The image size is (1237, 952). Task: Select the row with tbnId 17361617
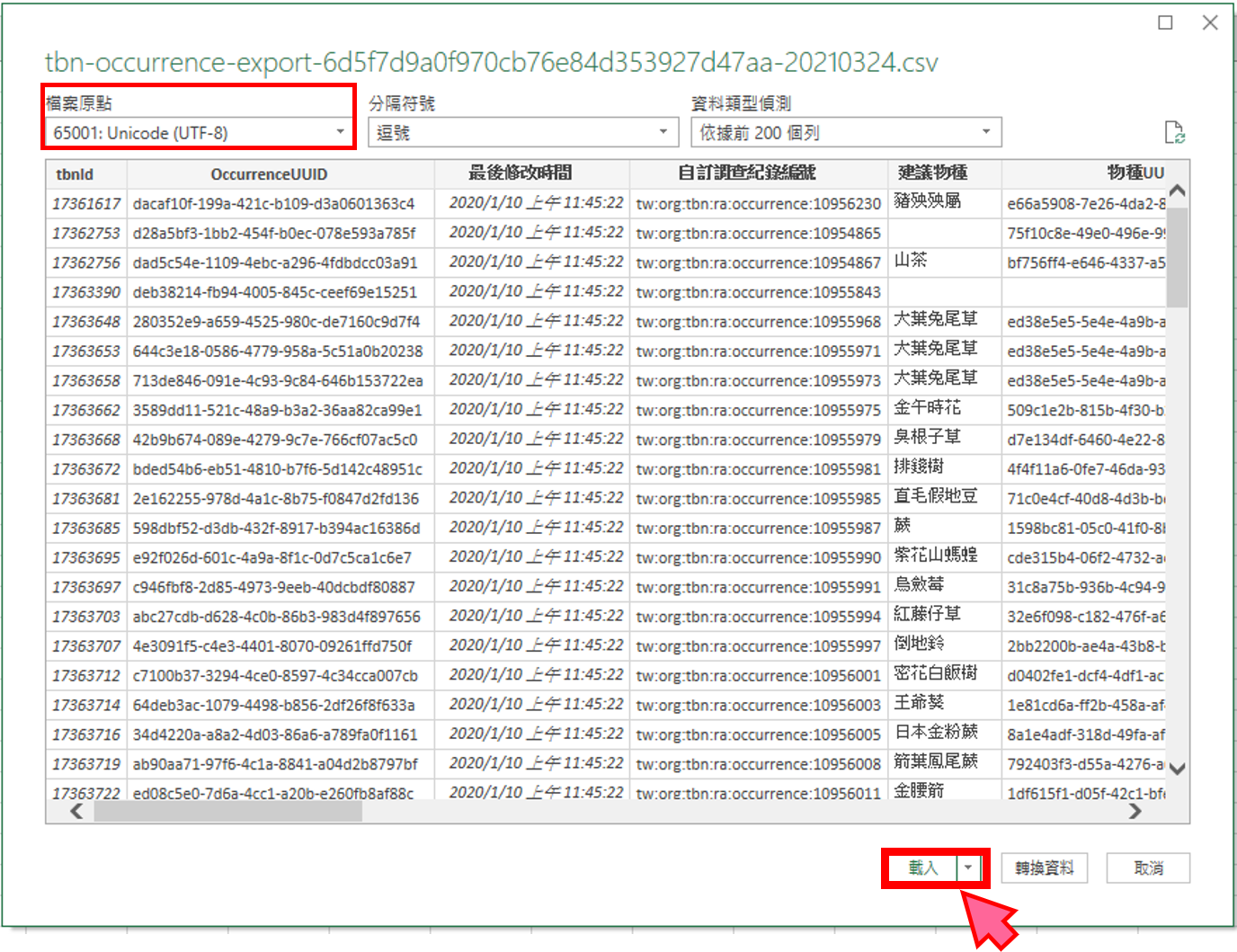click(86, 203)
